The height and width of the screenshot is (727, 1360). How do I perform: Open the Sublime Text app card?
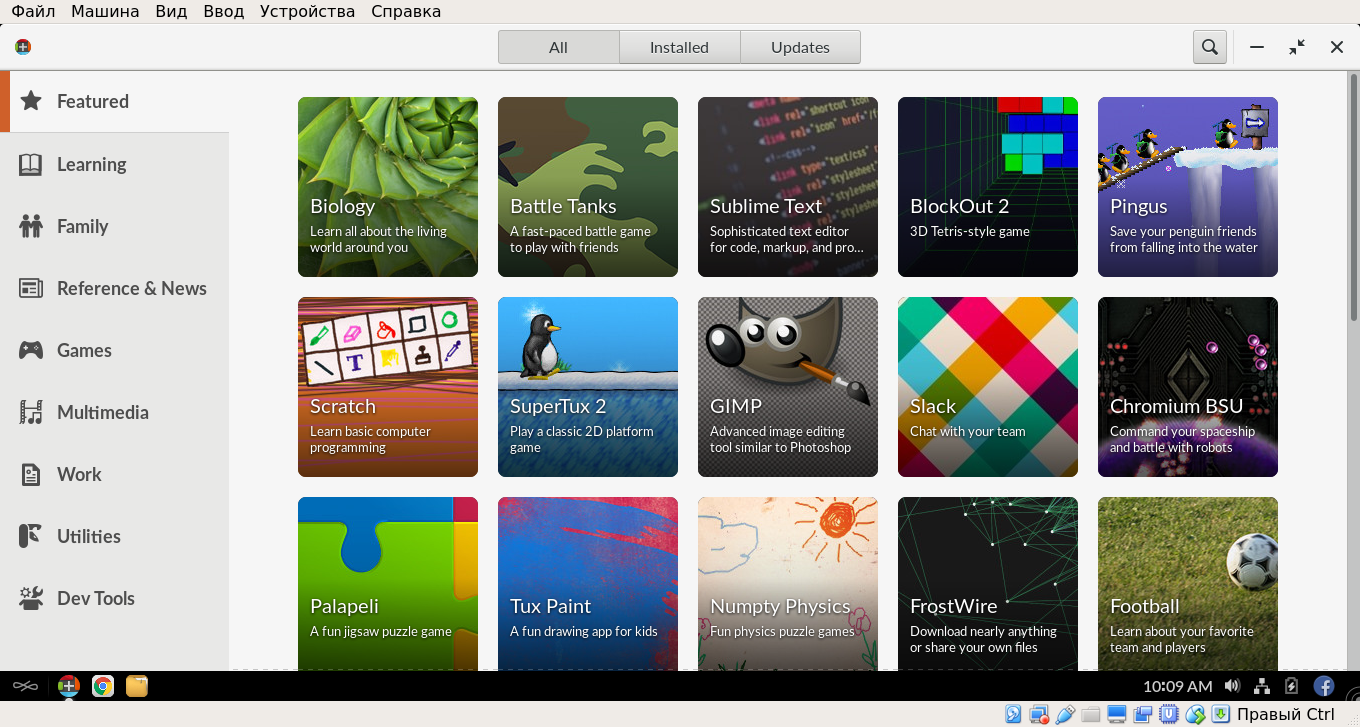(788, 187)
